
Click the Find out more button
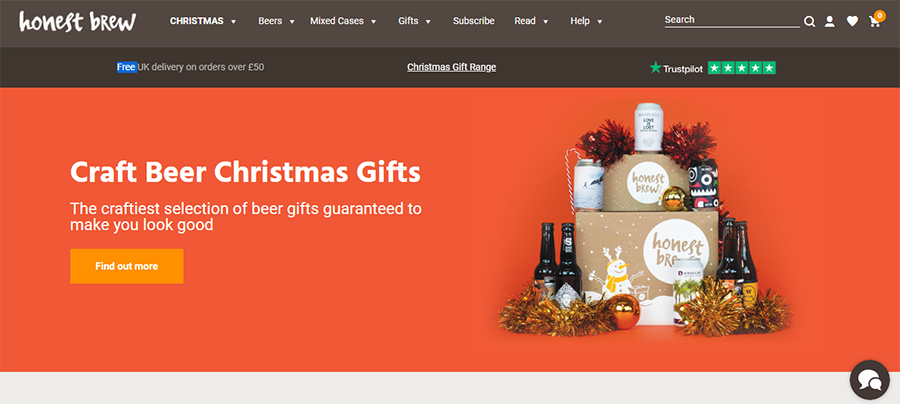tap(127, 266)
